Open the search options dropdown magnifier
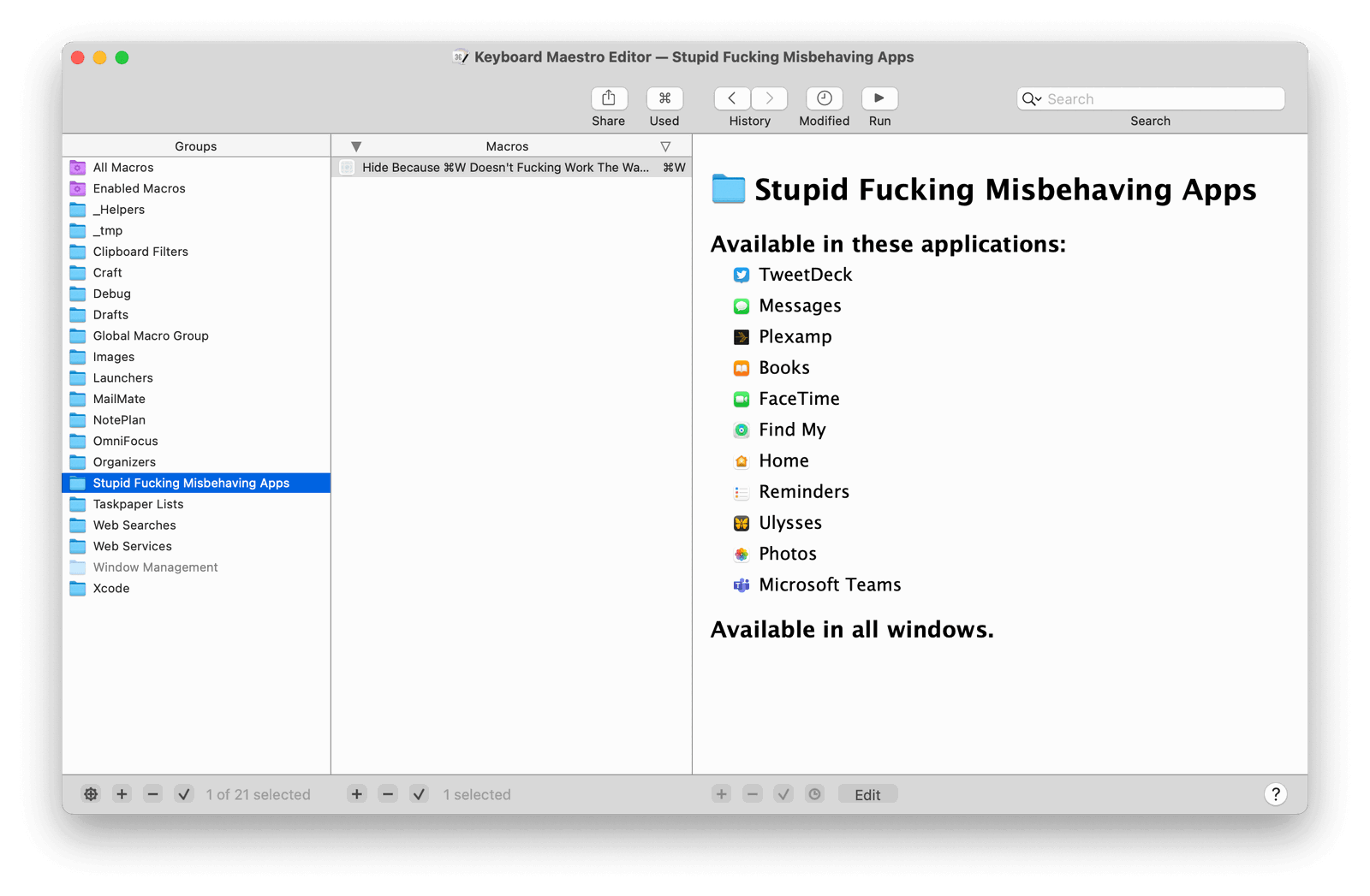 (1031, 99)
